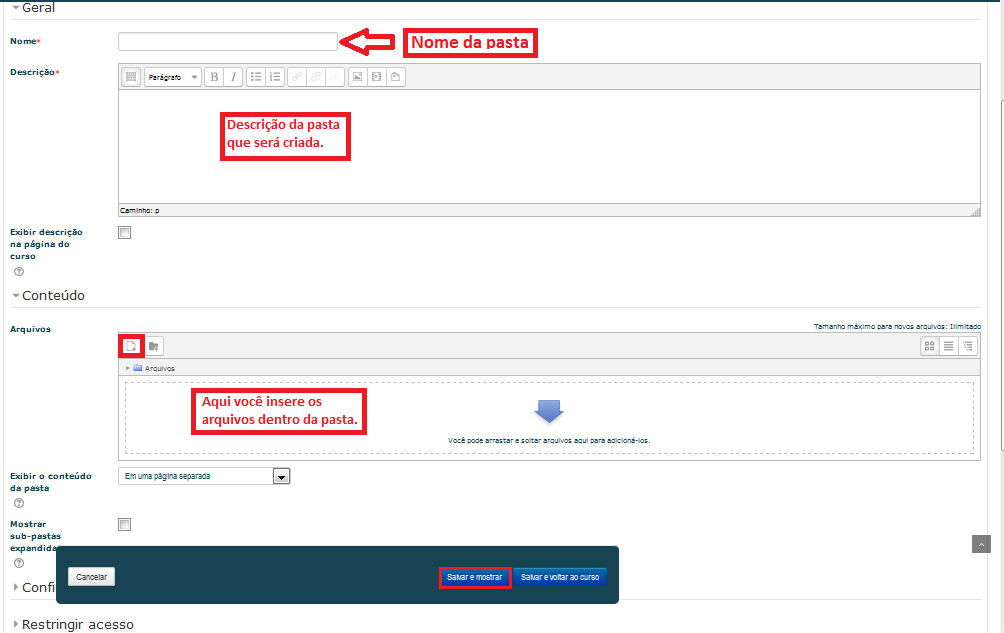Click the insert image icon
This screenshot has height=633, width=1004.
(357, 77)
